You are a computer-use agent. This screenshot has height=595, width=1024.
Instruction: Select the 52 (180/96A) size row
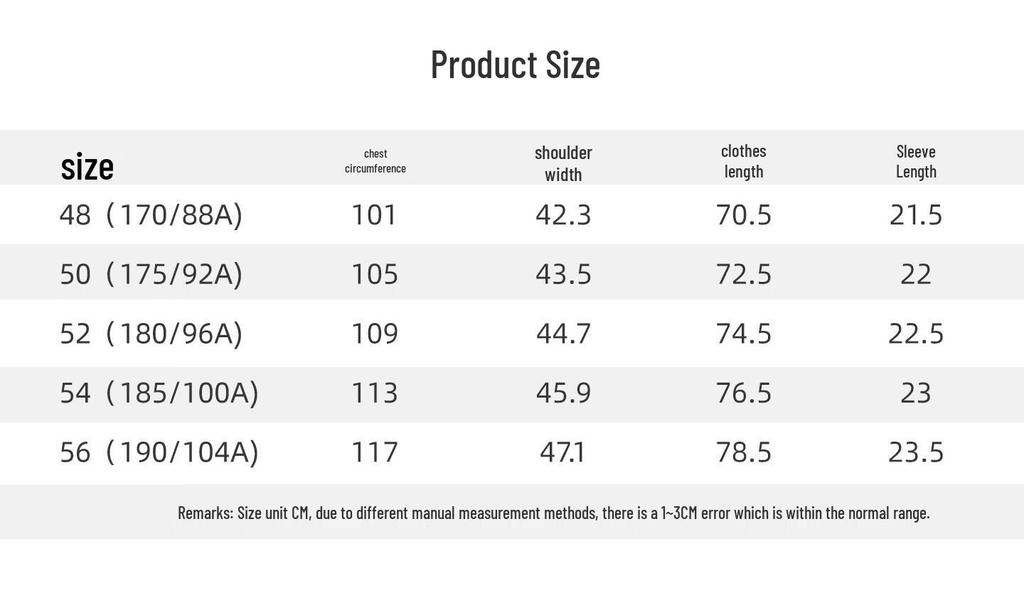point(512,333)
